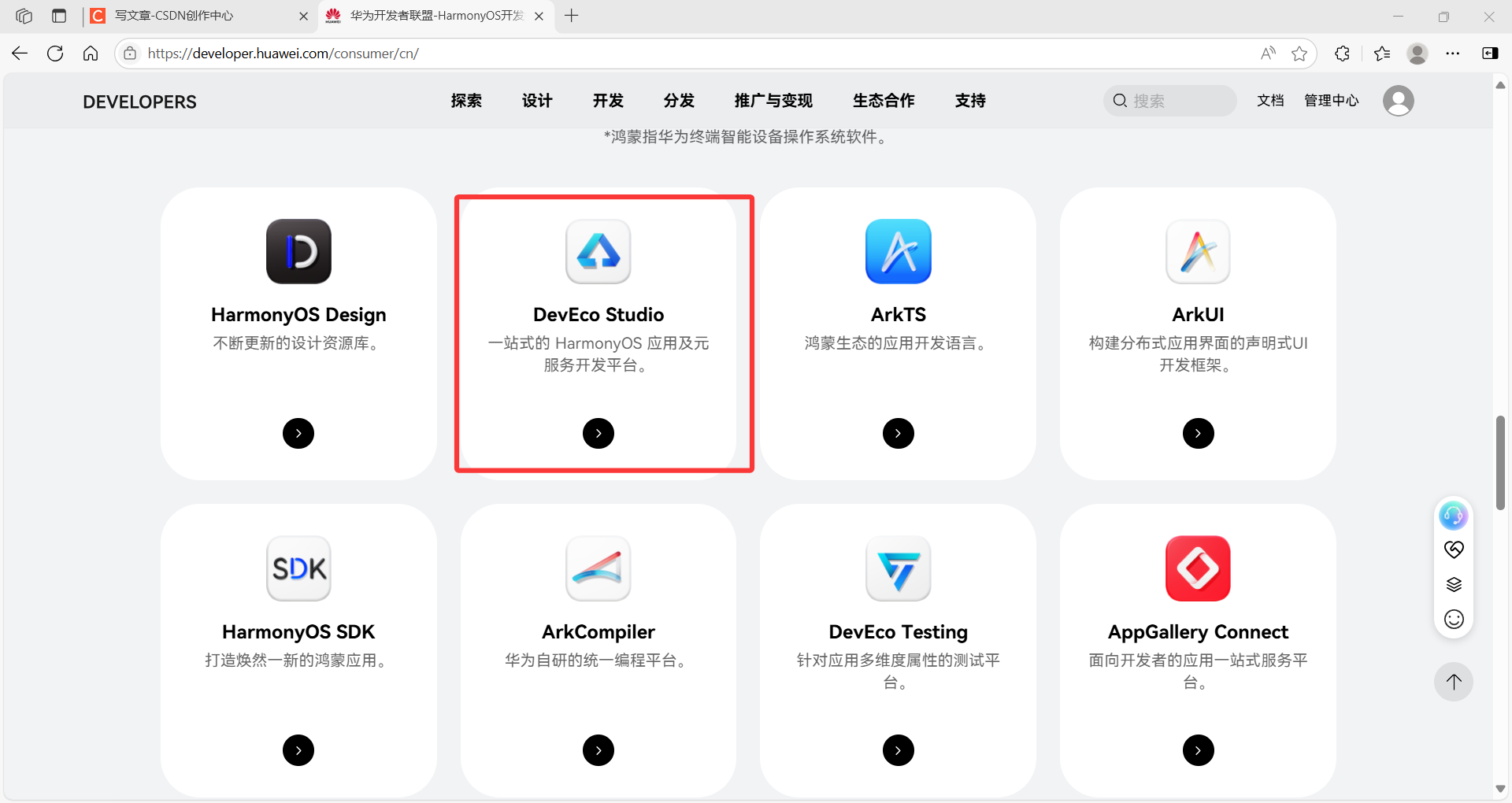Click the HarmonyOS SDK icon
This screenshot has width=1512, height=803.
tap(298, 568)
